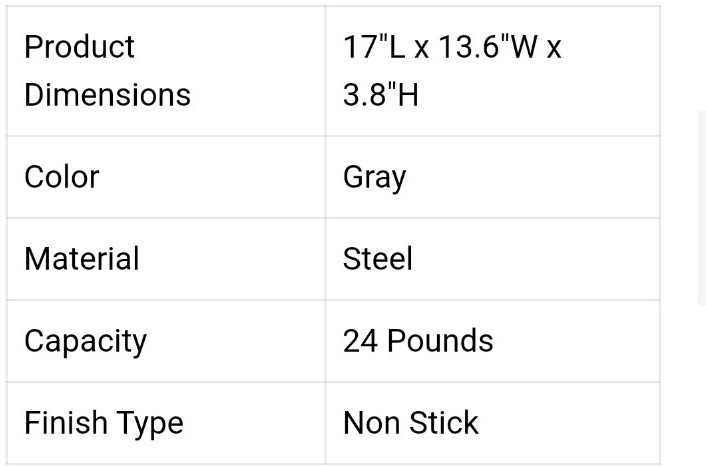Click the word Dimensions in first row
The width and height of the screenshot is (706, 467).
click(107, 95)
